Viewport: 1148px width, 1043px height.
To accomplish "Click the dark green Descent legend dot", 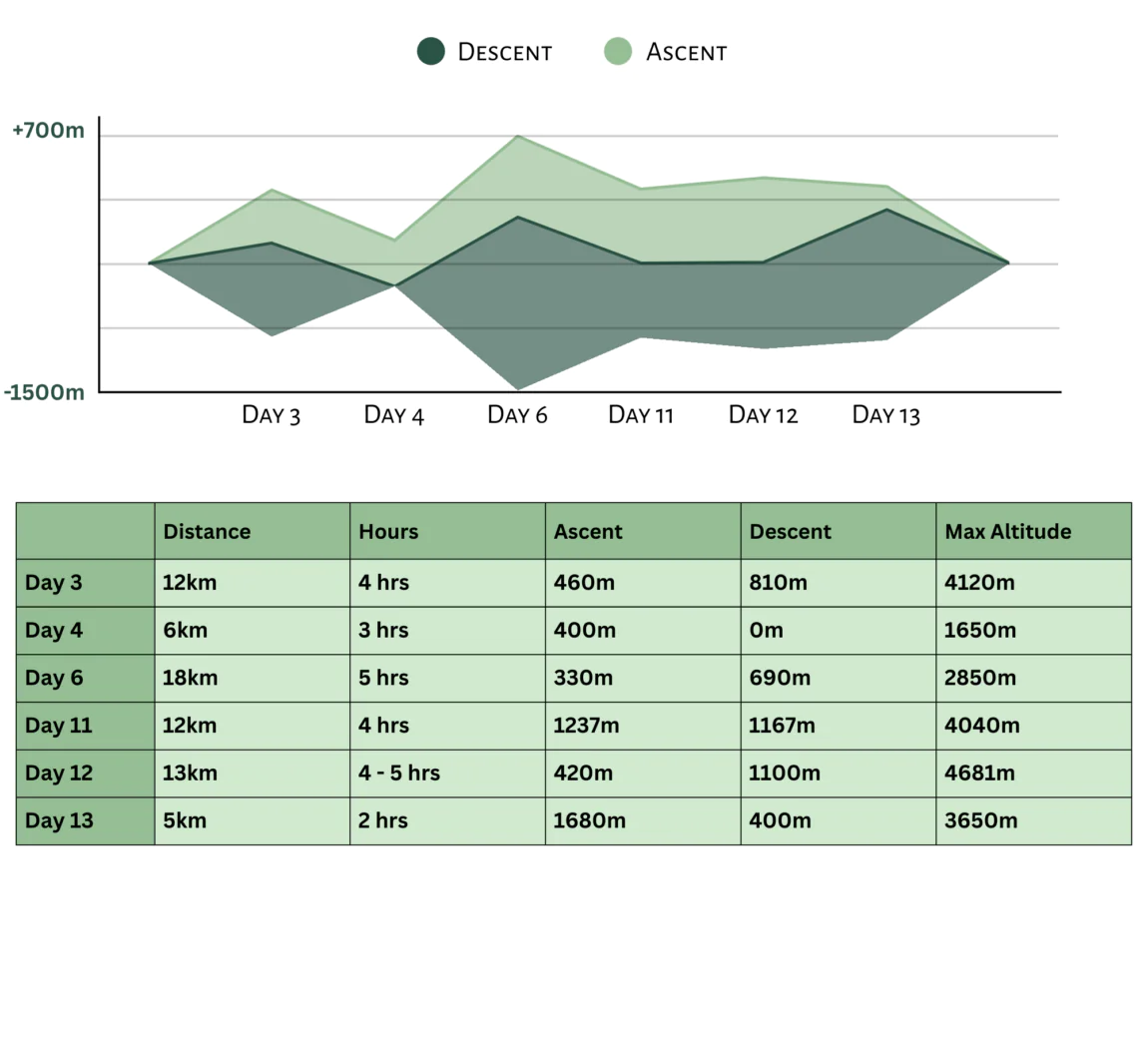I will [x=430, y=51].
